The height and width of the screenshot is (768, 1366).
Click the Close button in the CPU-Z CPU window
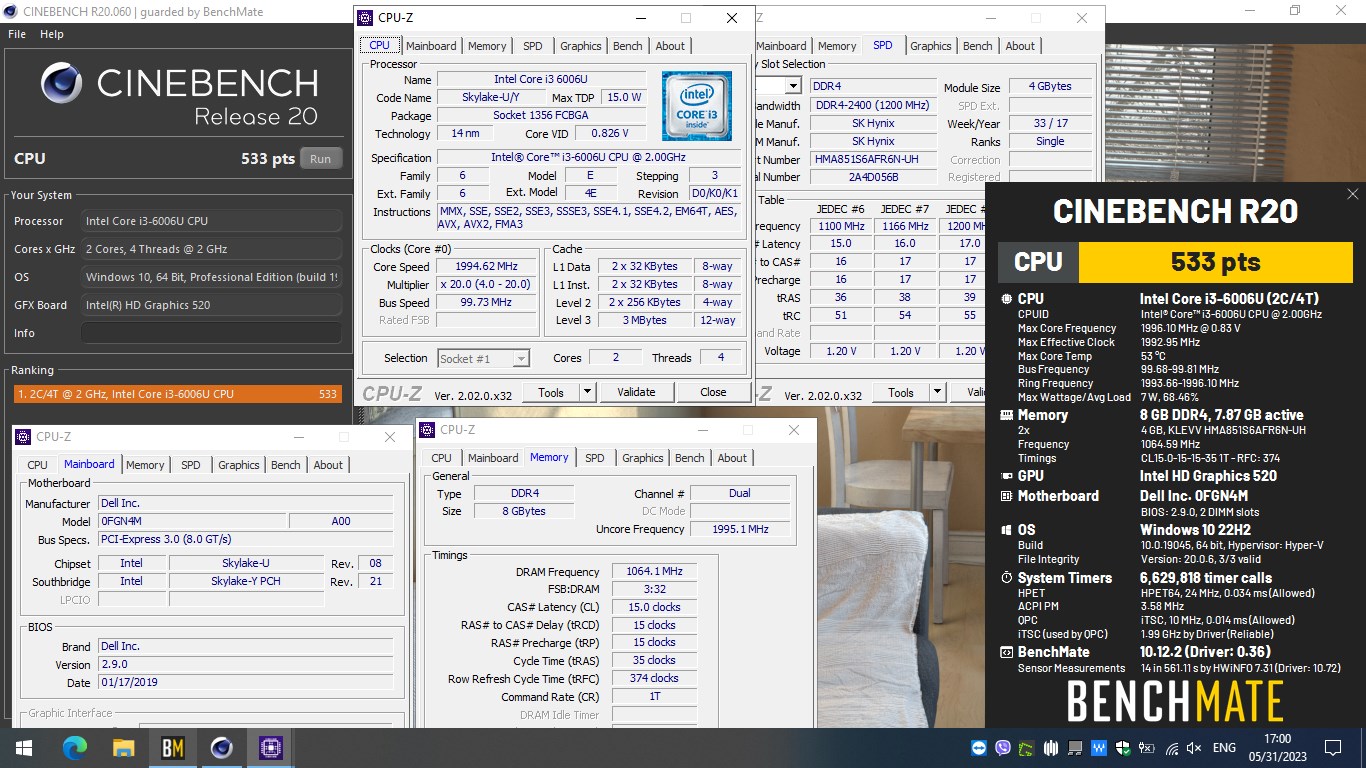(713, 392)
